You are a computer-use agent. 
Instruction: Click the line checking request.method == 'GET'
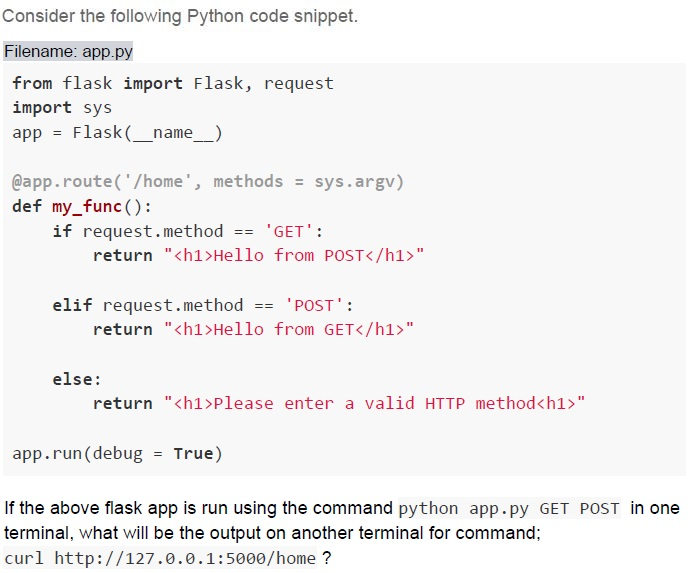click(188, 231)
